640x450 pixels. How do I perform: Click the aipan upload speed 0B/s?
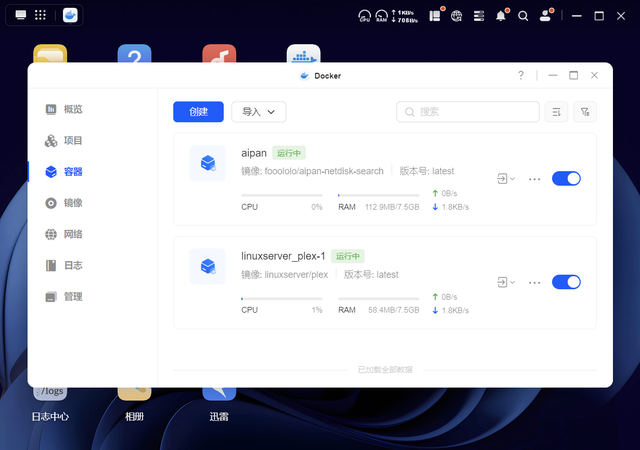point(445,193)
